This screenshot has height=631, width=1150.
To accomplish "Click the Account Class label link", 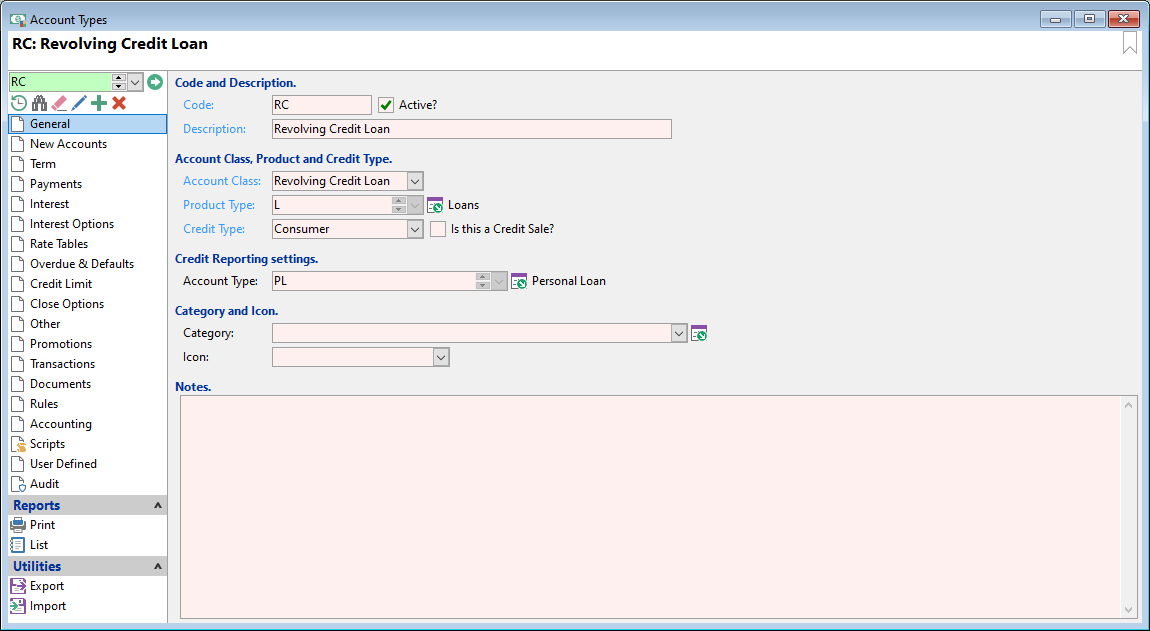I will tap(222, 181).
